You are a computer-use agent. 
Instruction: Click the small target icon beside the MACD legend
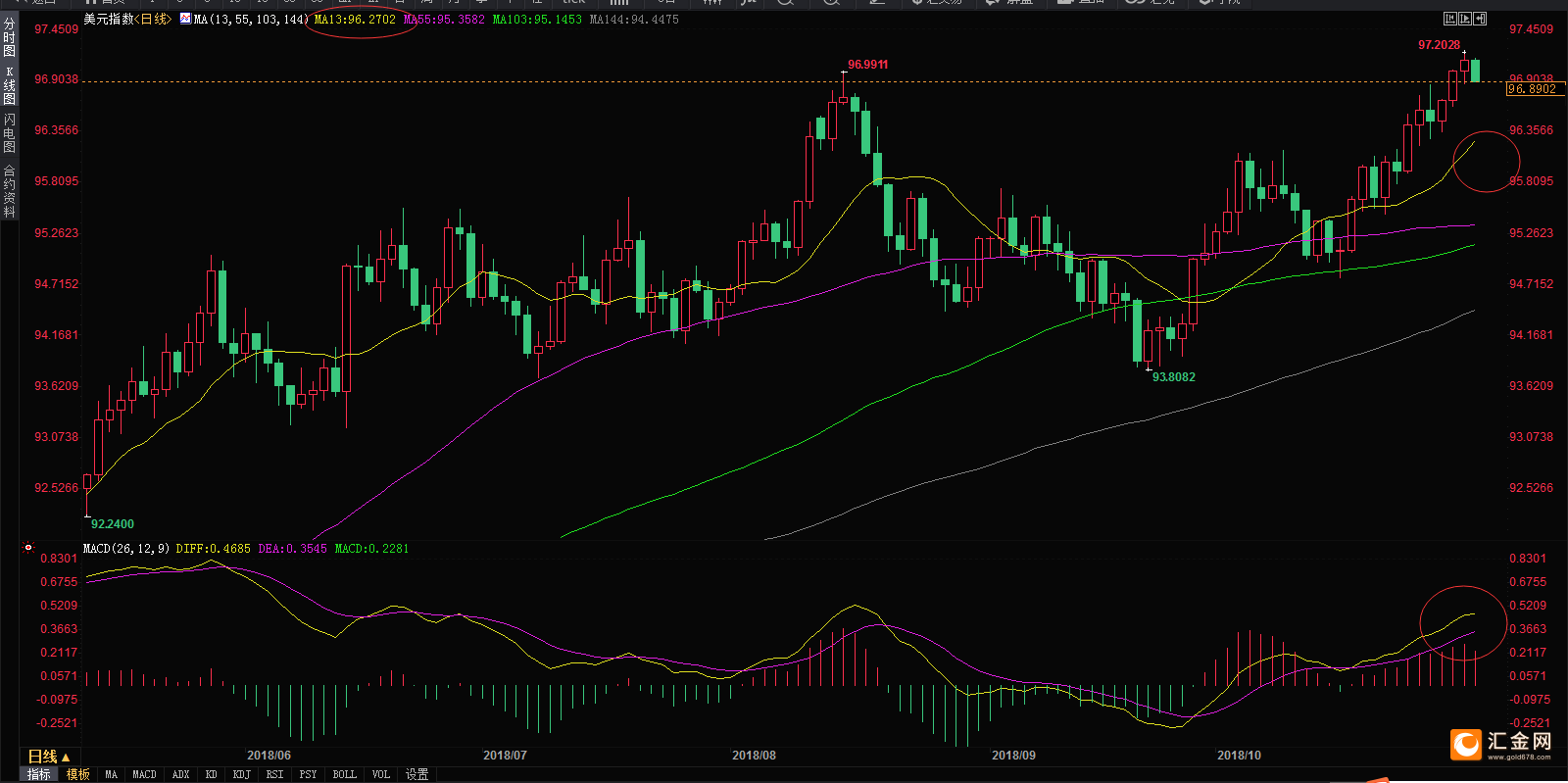[x=28, y=548]
